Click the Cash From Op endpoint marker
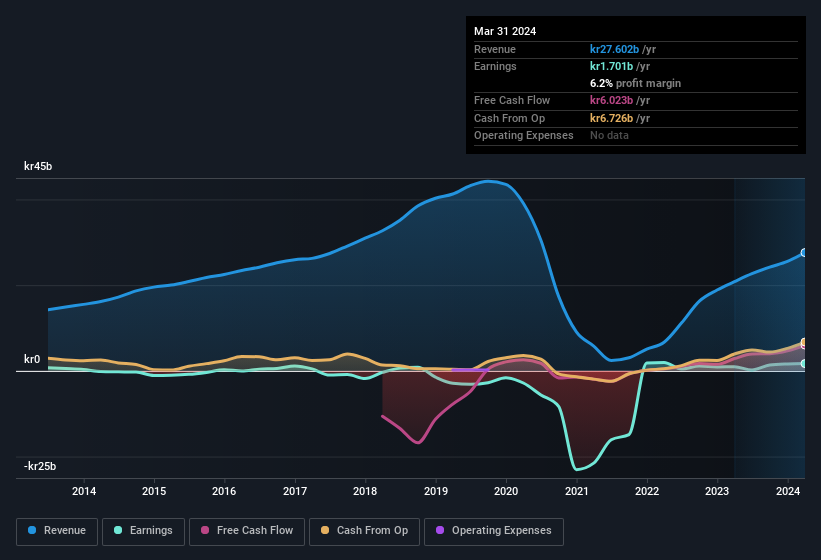Screen dimensions: 821x560 click(x=804, y=343)
